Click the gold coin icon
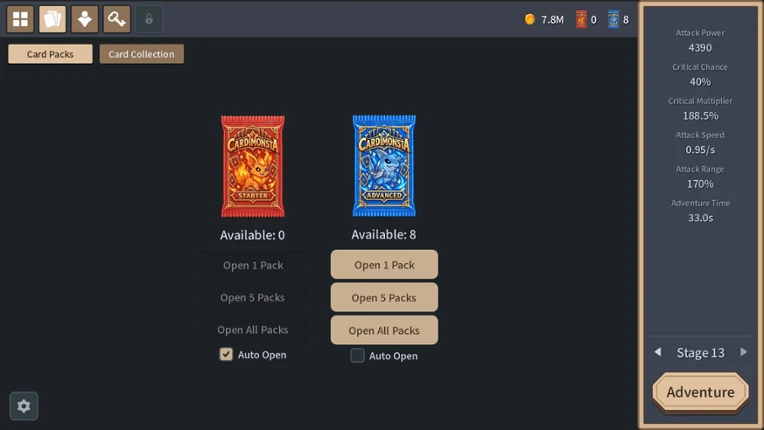 click(x=530, y=19)
